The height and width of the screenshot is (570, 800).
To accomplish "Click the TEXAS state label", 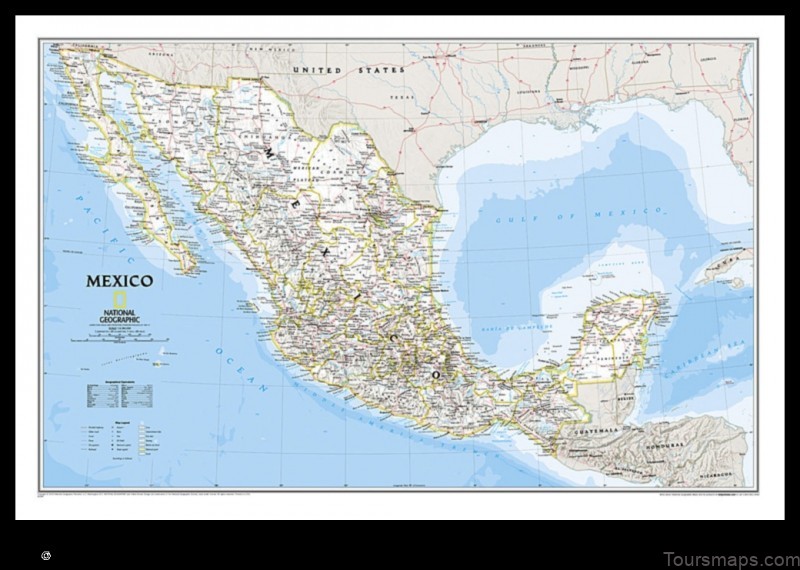I will [403, 96].
